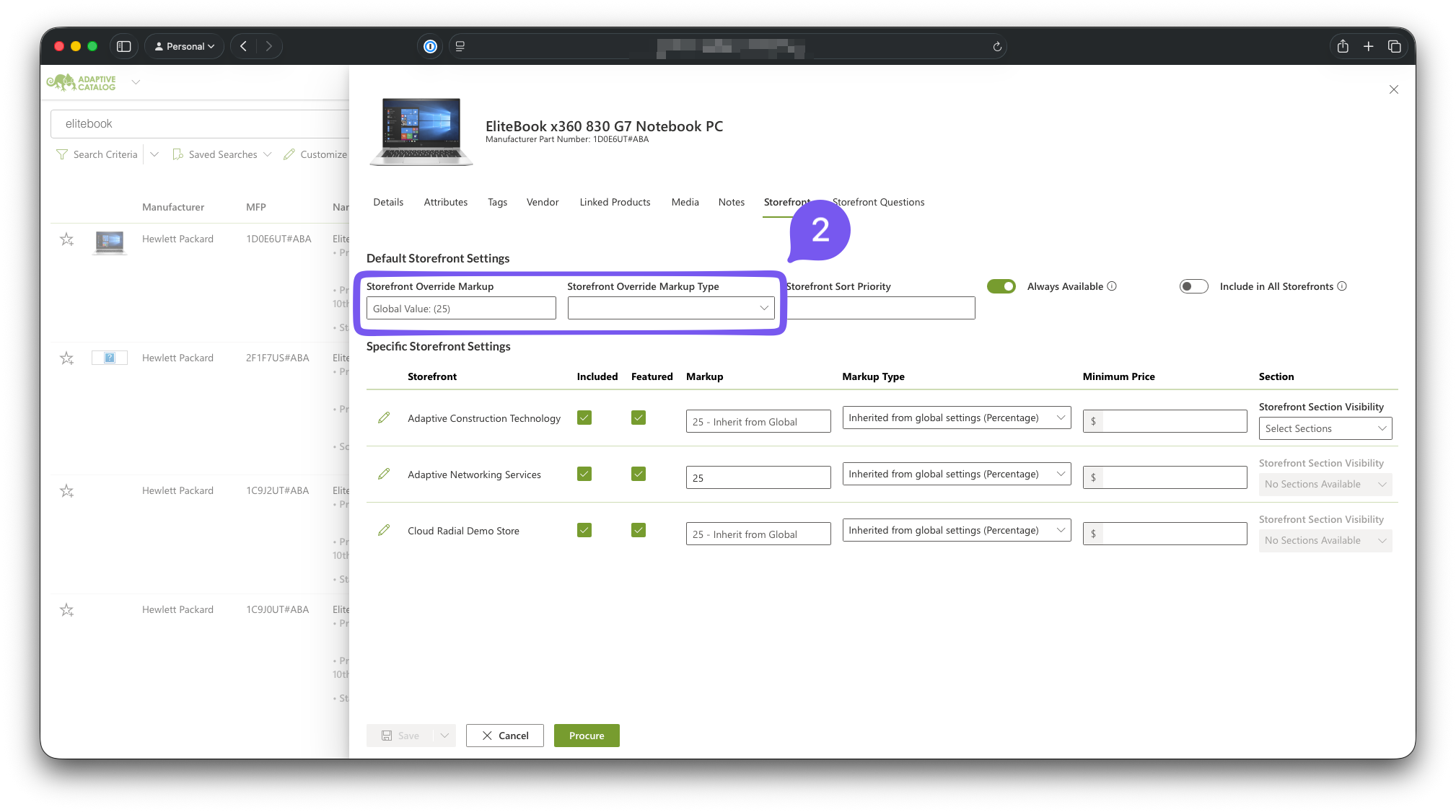The width and height of the screenshot is (1456, 812).
Task: Expand Markup Type for Adaptive Networking Services
Action: 957,474
